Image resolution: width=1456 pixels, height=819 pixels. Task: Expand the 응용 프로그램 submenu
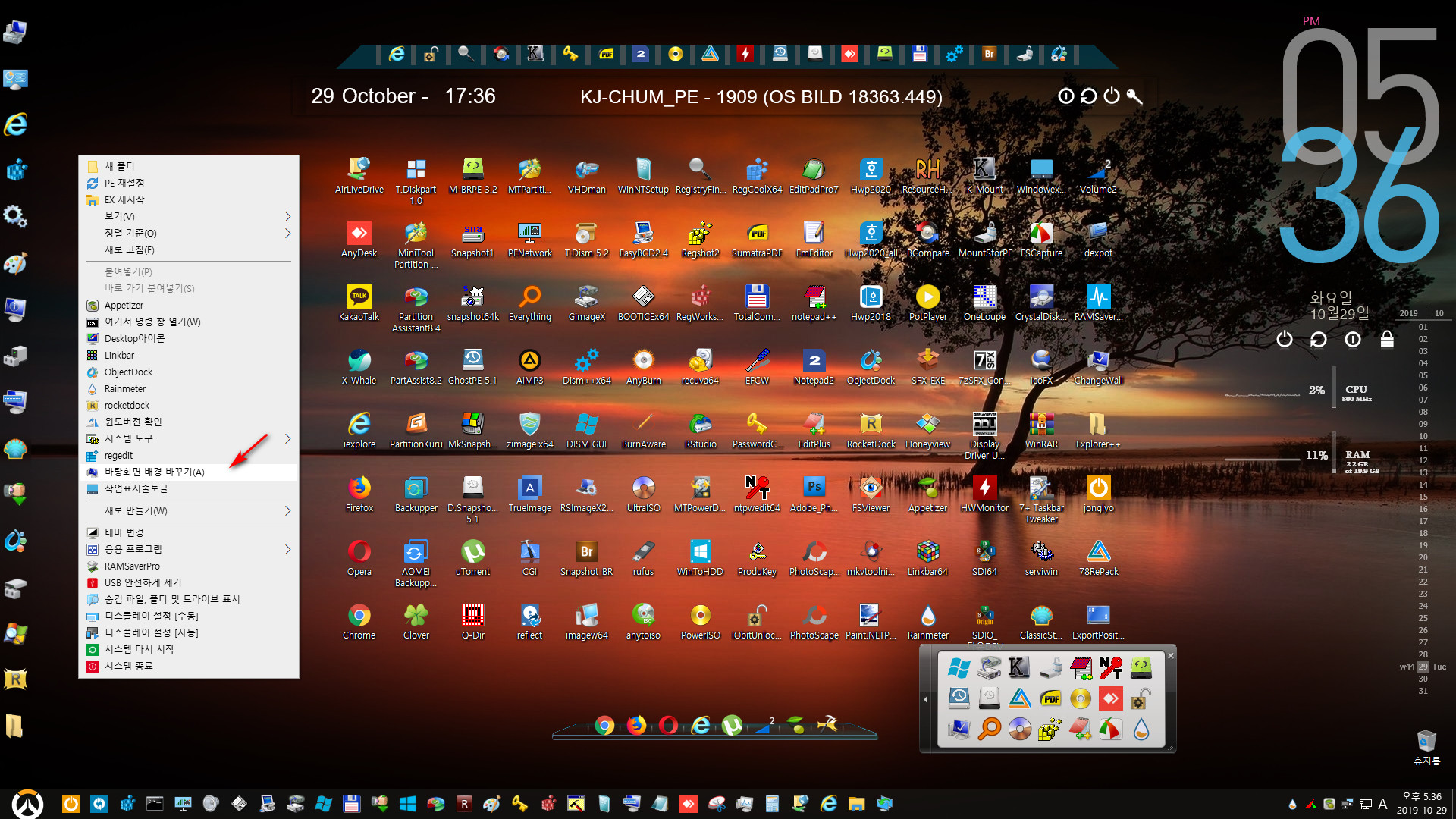point(287,549)
